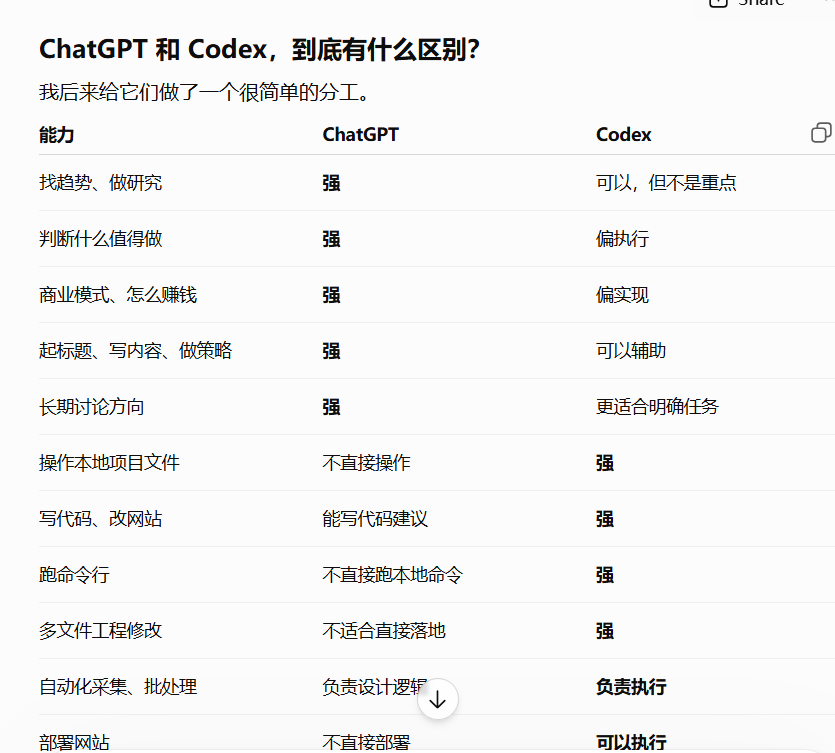Click ChatGPT's "强" in the 起标题、写内容 row
Image resolution: width=835 pixels, height=753 pixels.
[331, 350]
